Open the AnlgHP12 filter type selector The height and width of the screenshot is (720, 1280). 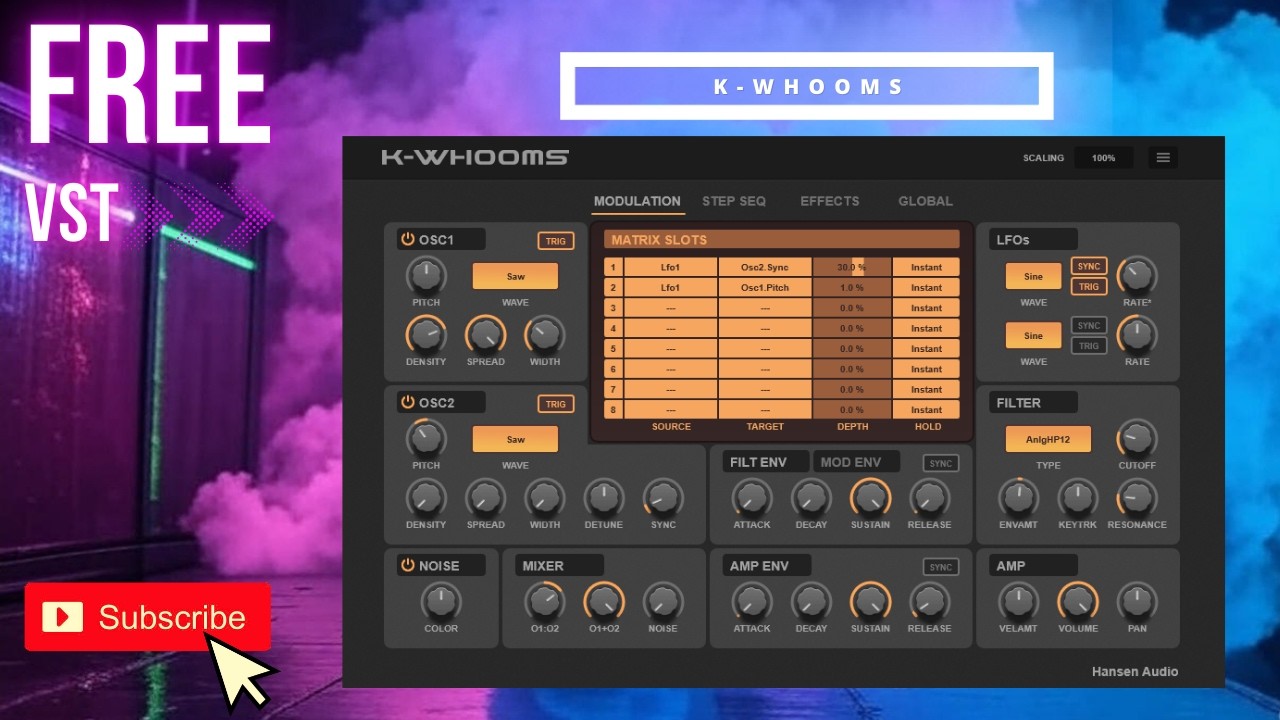pos(1048,439)
